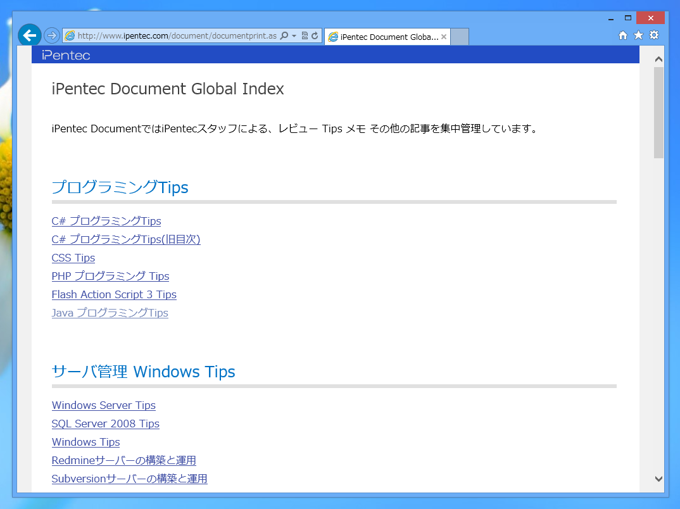
Task: Click the iPentec Document Global Index title
Action: [x=167, y=89]
